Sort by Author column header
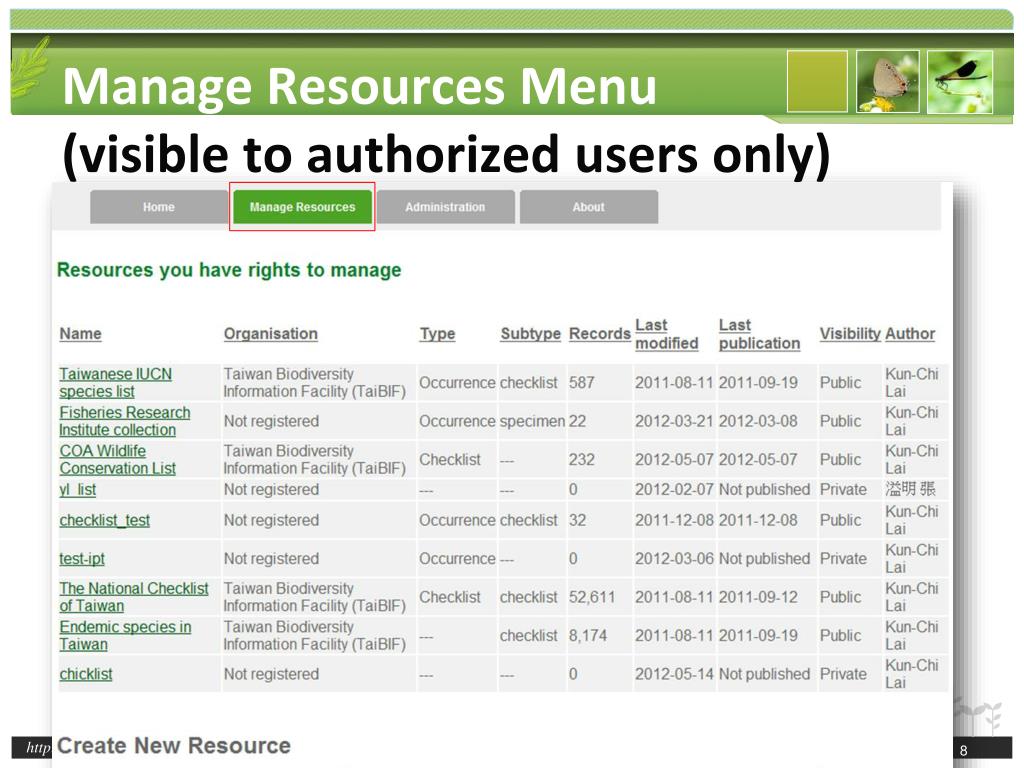Screen dimensions: 1024x768 pos(910,334)
